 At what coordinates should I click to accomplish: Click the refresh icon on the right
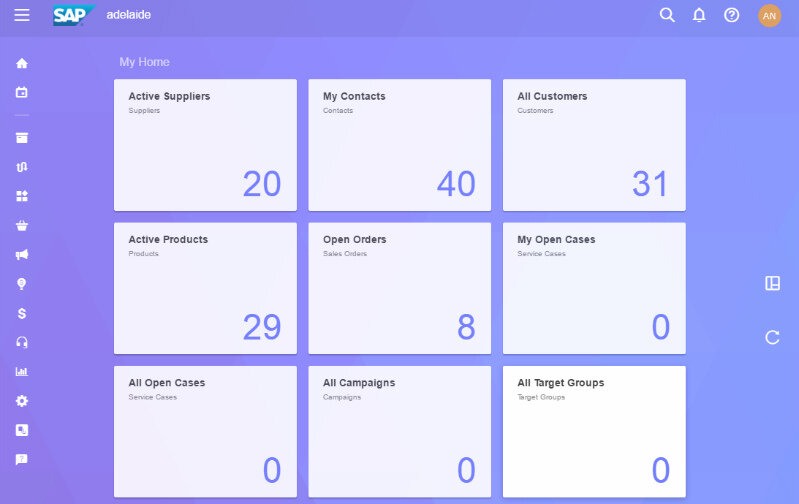(x=772, y=337)
